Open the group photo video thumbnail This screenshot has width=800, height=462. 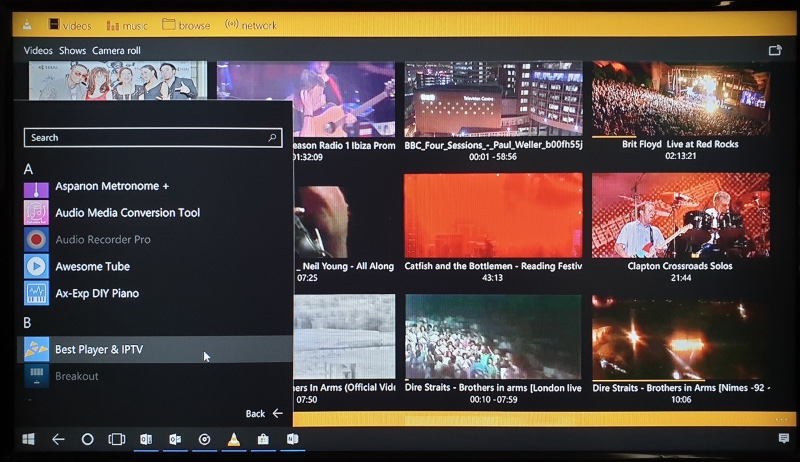[118, 81]
